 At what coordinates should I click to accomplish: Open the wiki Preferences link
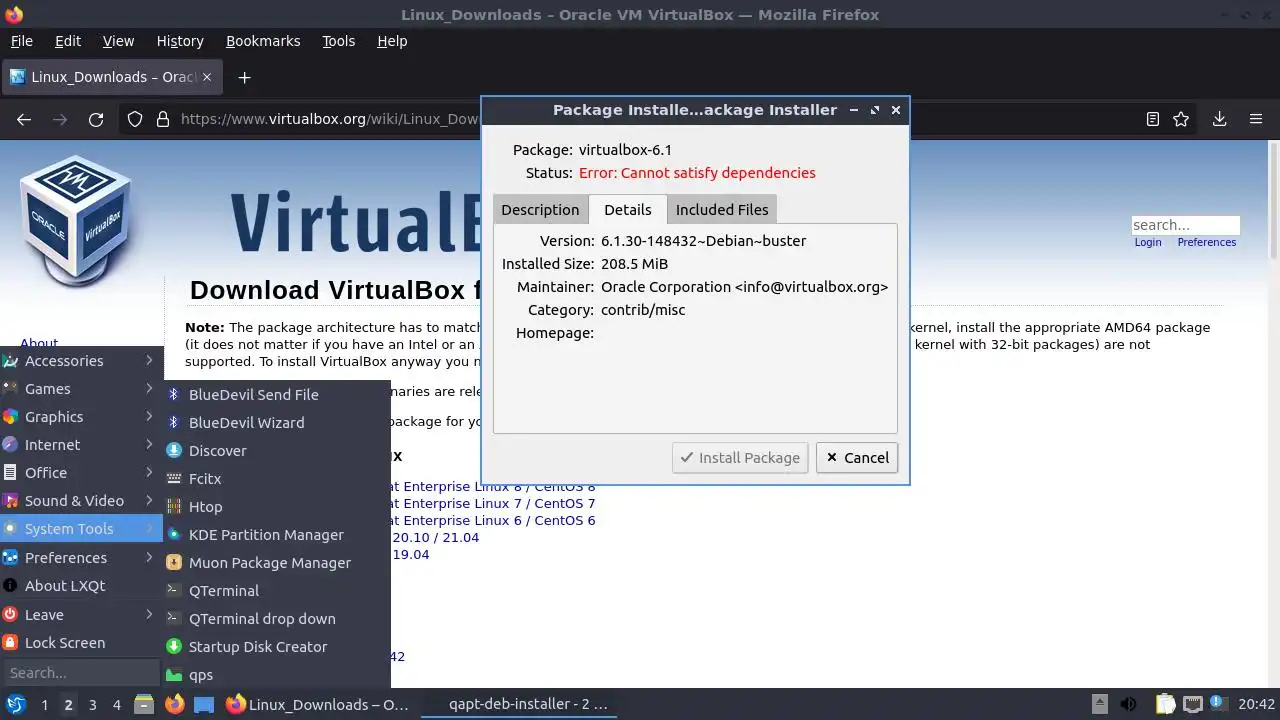(x=1206, y=242)
